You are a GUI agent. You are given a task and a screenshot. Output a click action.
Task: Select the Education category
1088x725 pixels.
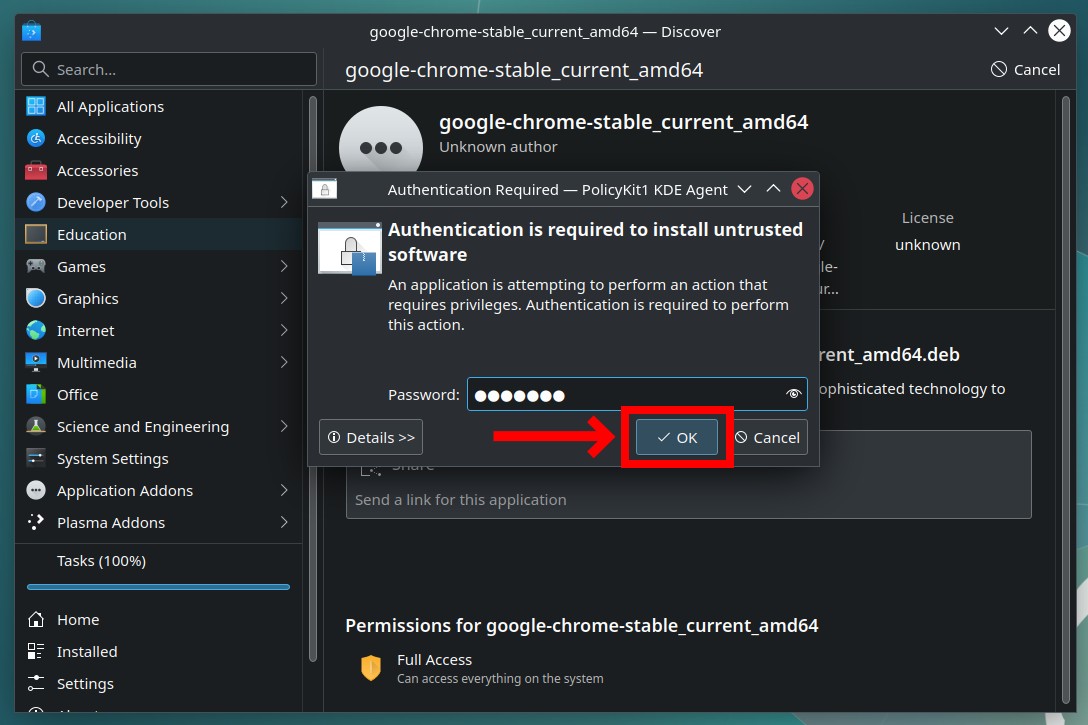pyautogui.click(x=159, y=234)
